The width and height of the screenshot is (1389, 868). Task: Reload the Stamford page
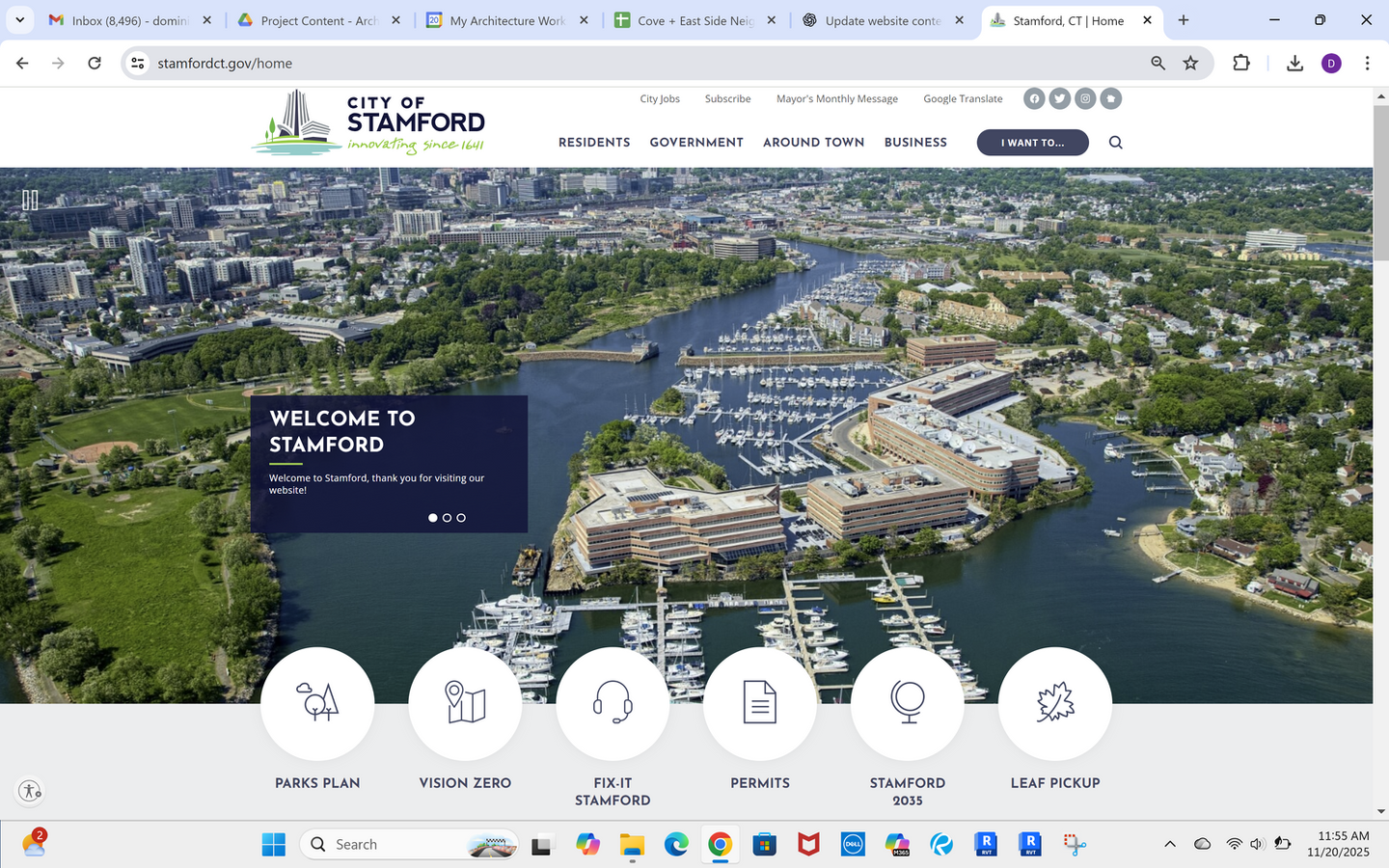(95, 63)
